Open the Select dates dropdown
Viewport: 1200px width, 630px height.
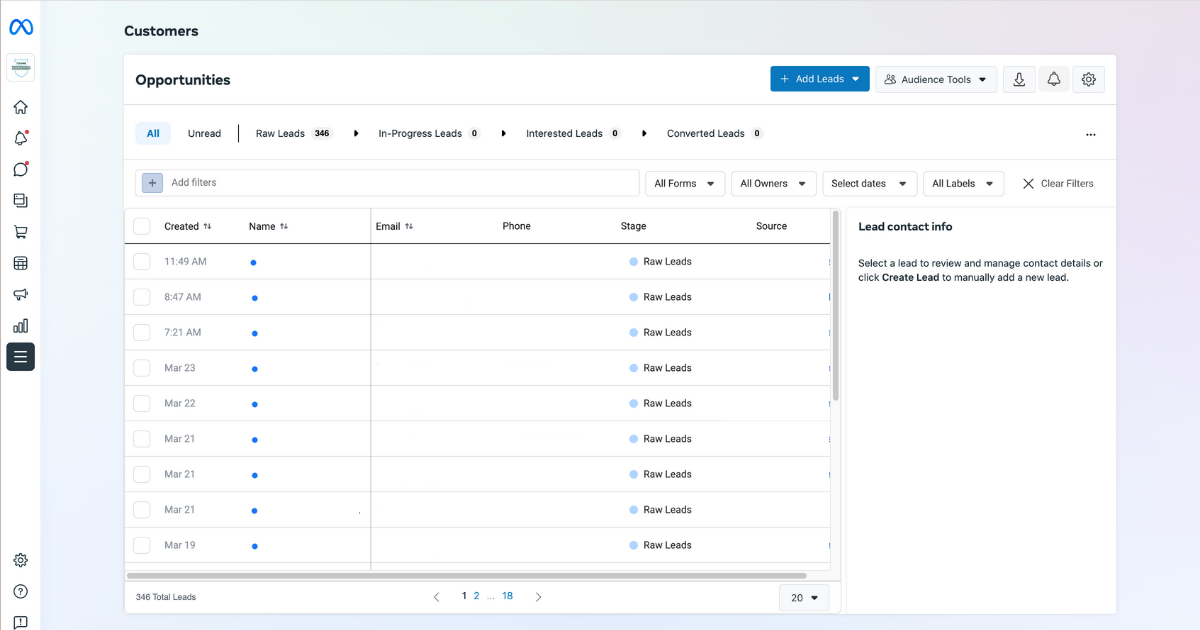pyautogui.click(x=868, y=183)
